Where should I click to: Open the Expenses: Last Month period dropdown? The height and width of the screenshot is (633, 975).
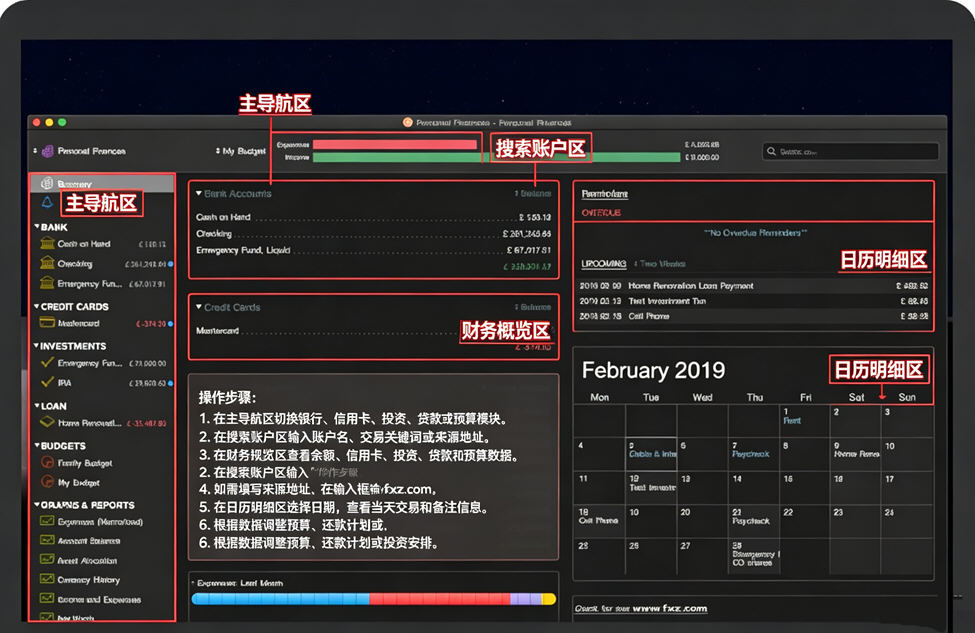click(x=238, y=583)
